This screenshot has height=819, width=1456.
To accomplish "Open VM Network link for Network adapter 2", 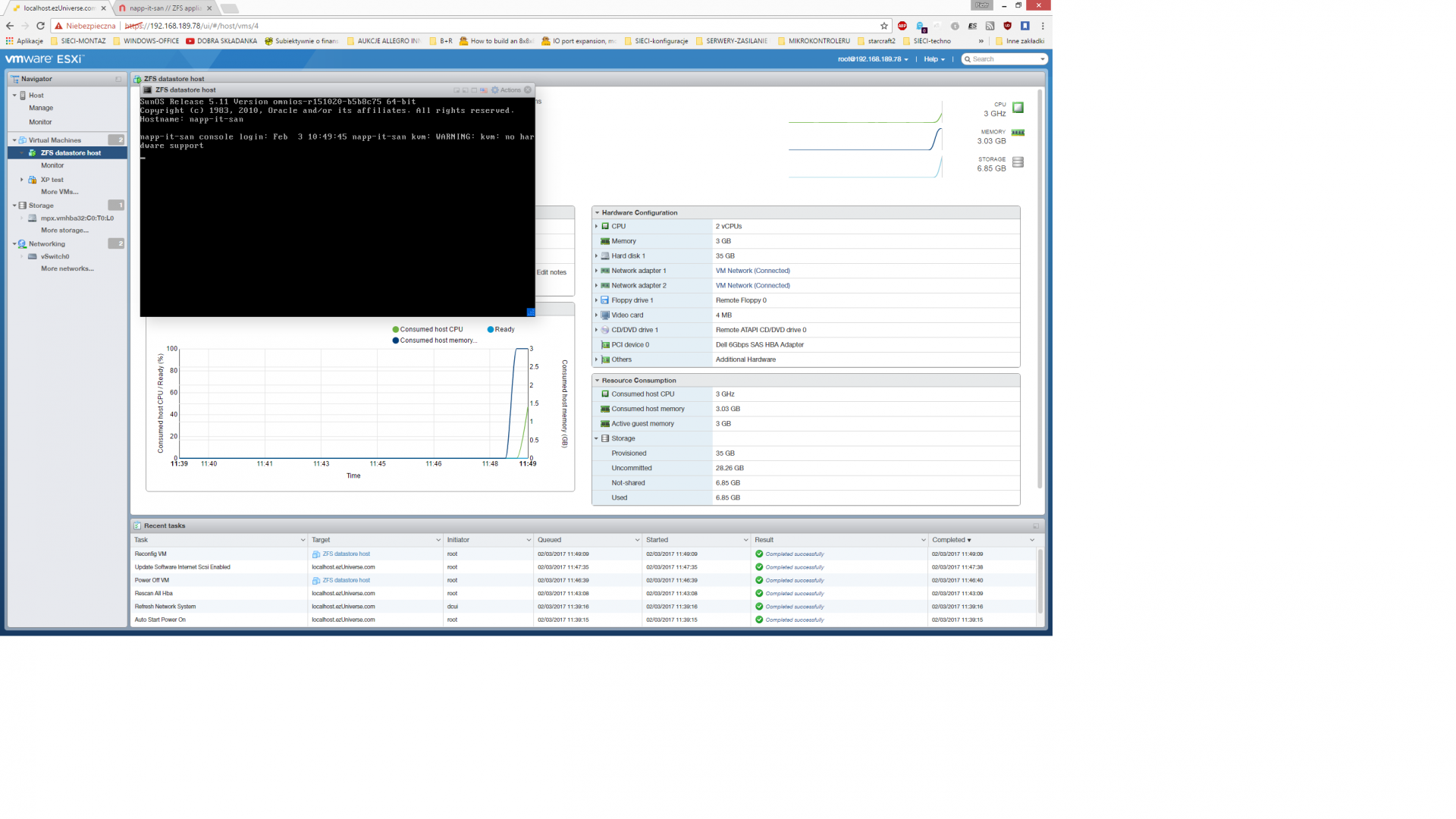I will (753, 286).
